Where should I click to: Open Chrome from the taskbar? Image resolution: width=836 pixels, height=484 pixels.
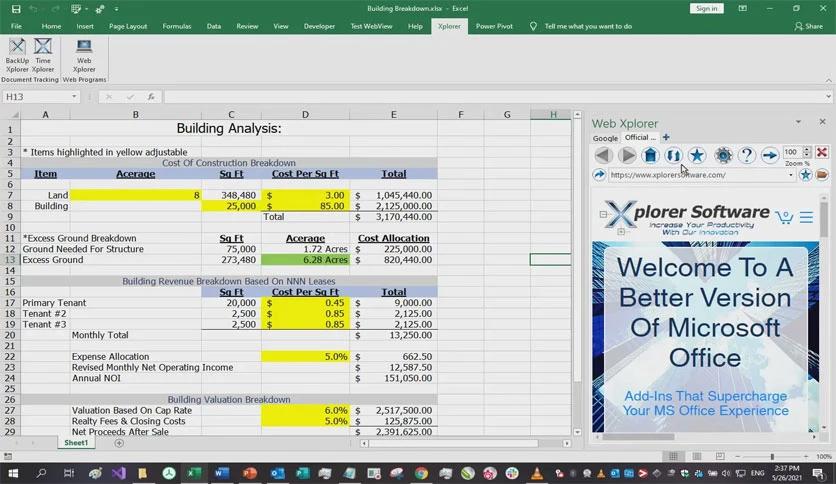tap(421, 473)
